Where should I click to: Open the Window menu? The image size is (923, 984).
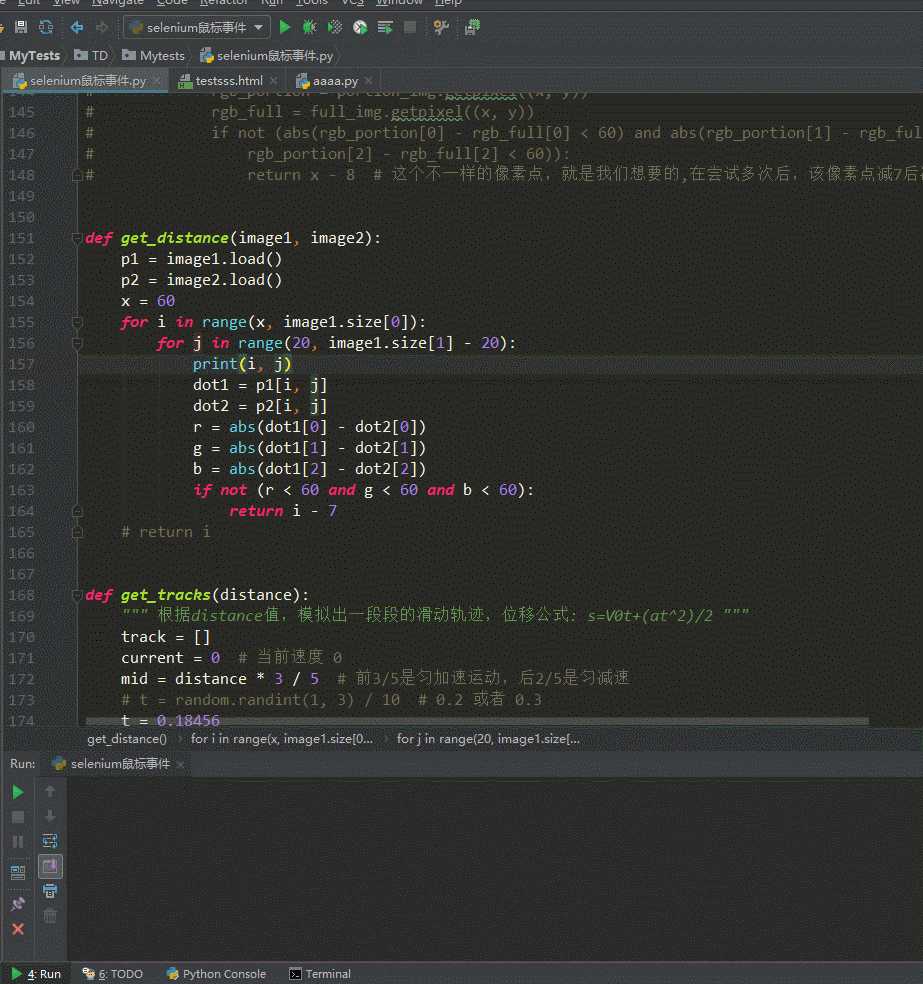click(399, 3)
